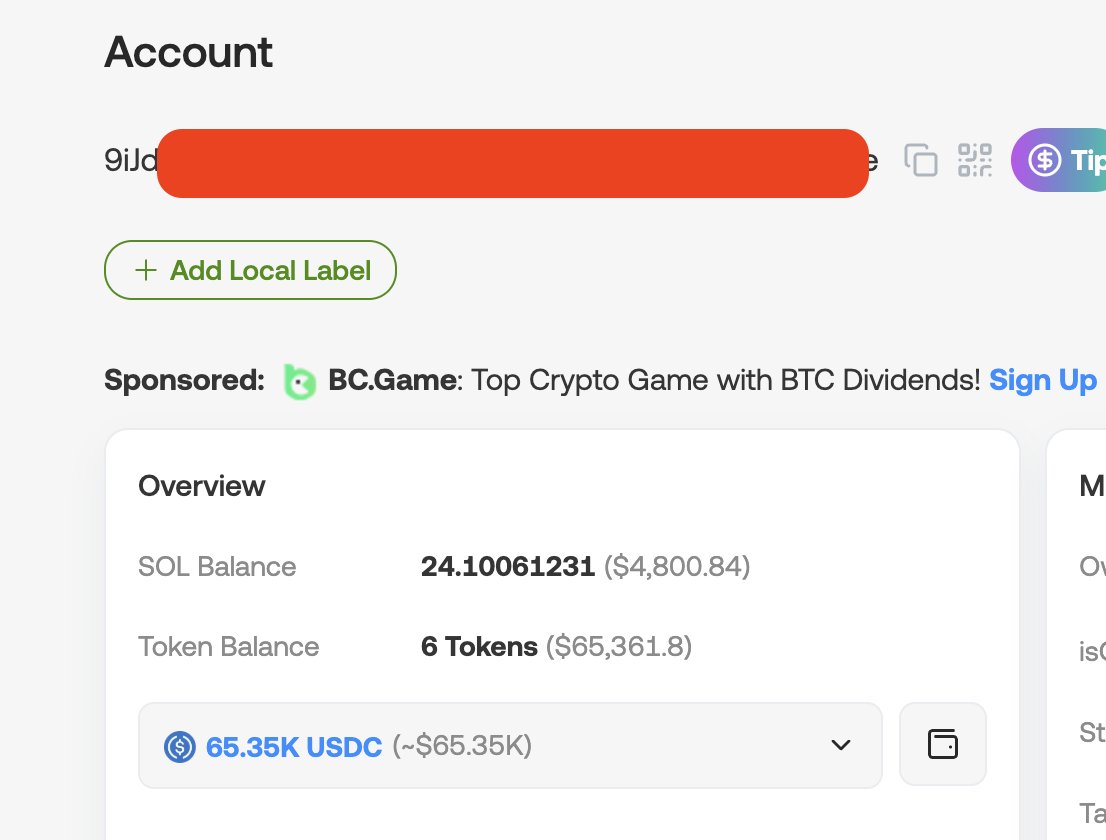Screen dimensions: 1106x840
Task: Click the 65.35K USDC token text
Action: click(294, 746)
